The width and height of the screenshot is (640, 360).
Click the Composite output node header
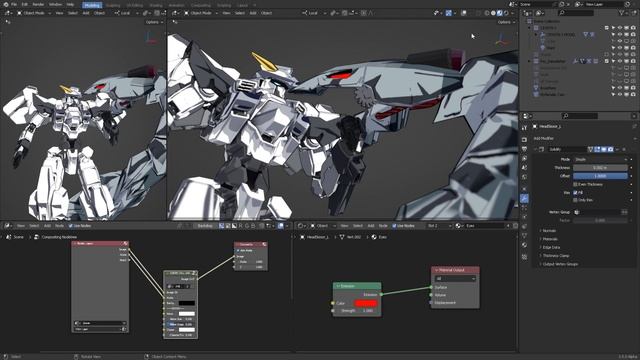[x=251, y=244]
